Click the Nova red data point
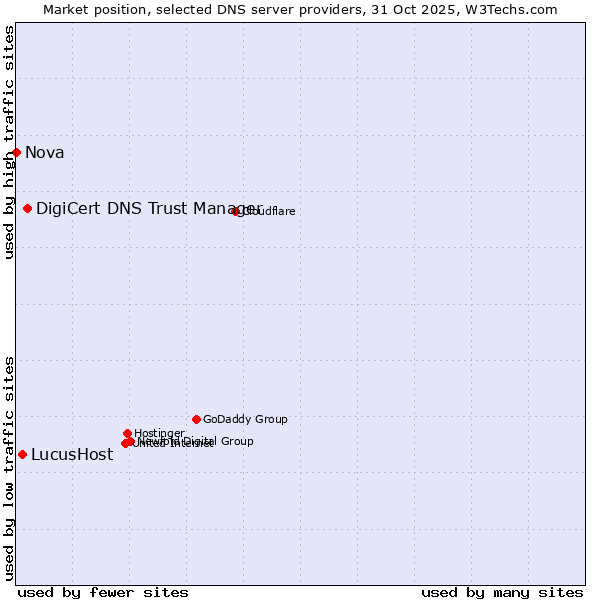The width and height of the screenshot is (600, 600). [x=17, y=152]
